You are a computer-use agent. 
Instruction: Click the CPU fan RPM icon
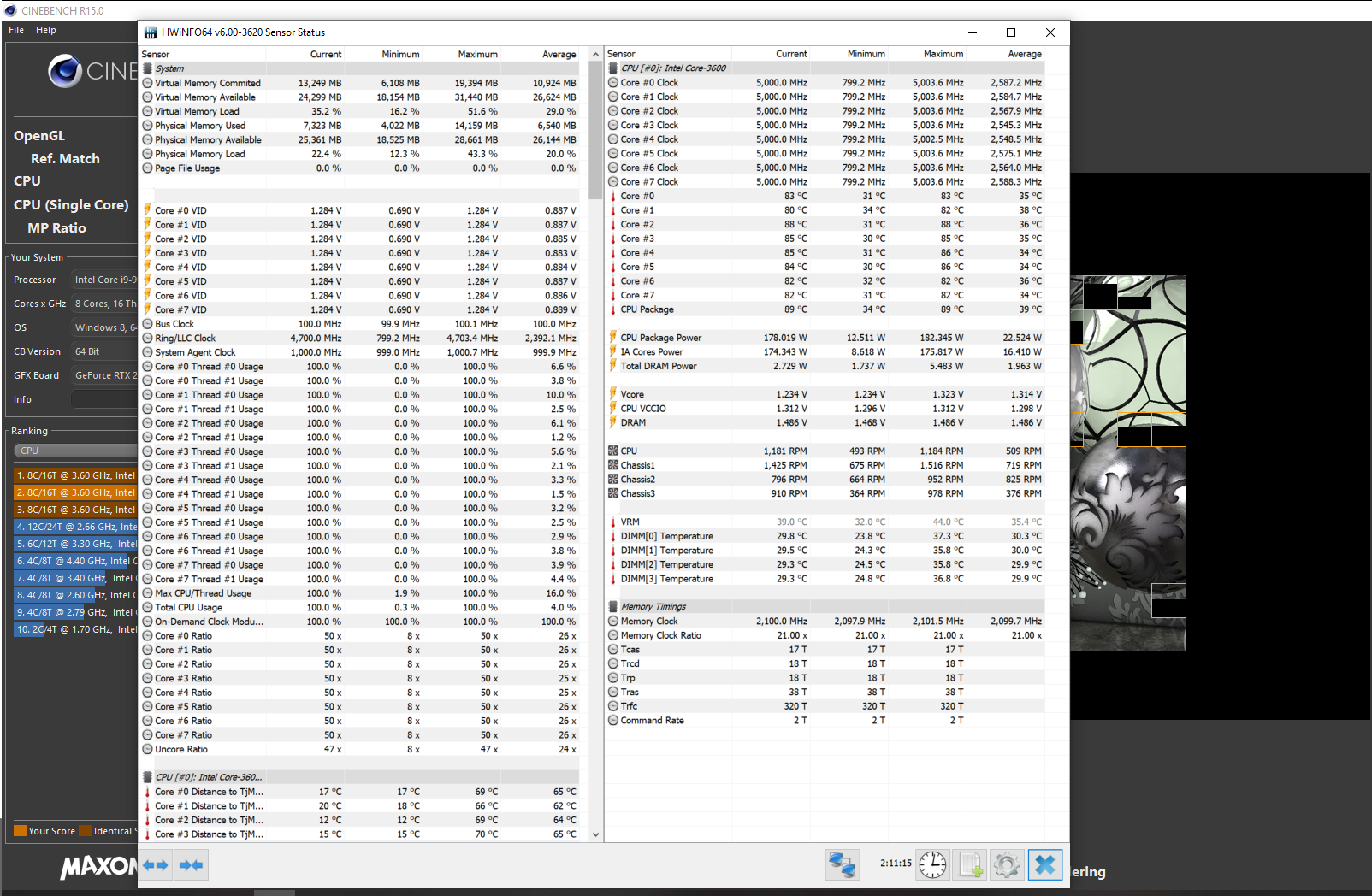tap(613, 451)
